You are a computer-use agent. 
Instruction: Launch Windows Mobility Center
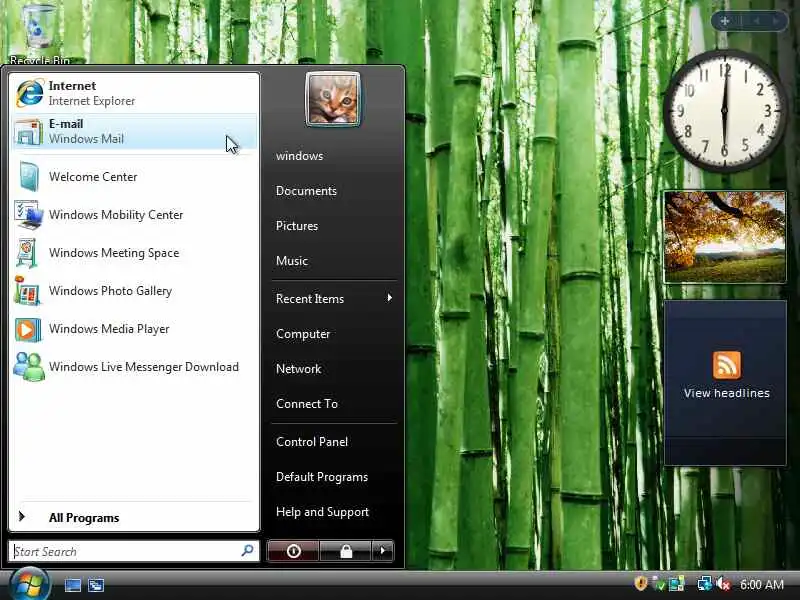point(134,215)
